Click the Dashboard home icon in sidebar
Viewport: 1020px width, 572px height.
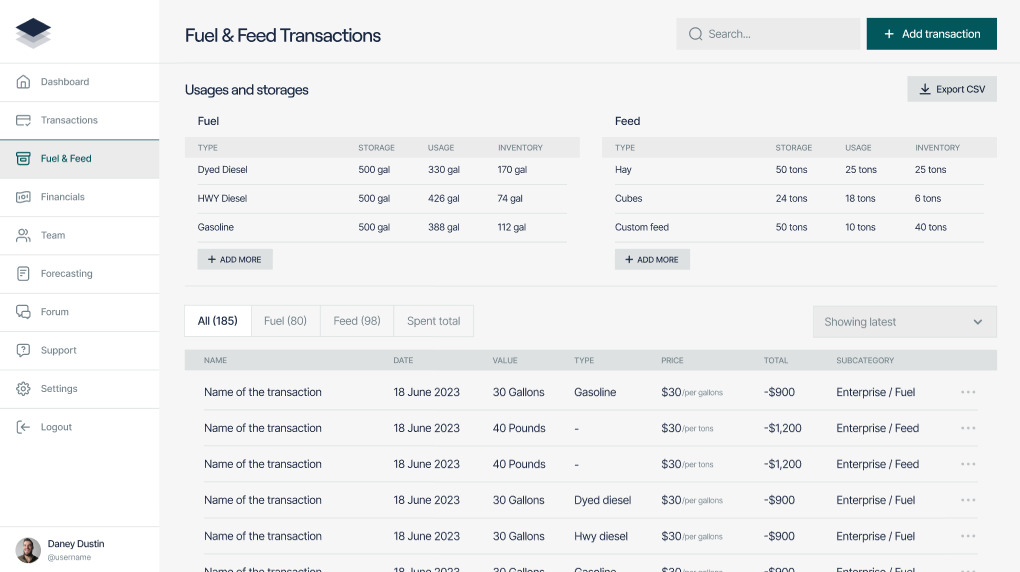point(23,82)
